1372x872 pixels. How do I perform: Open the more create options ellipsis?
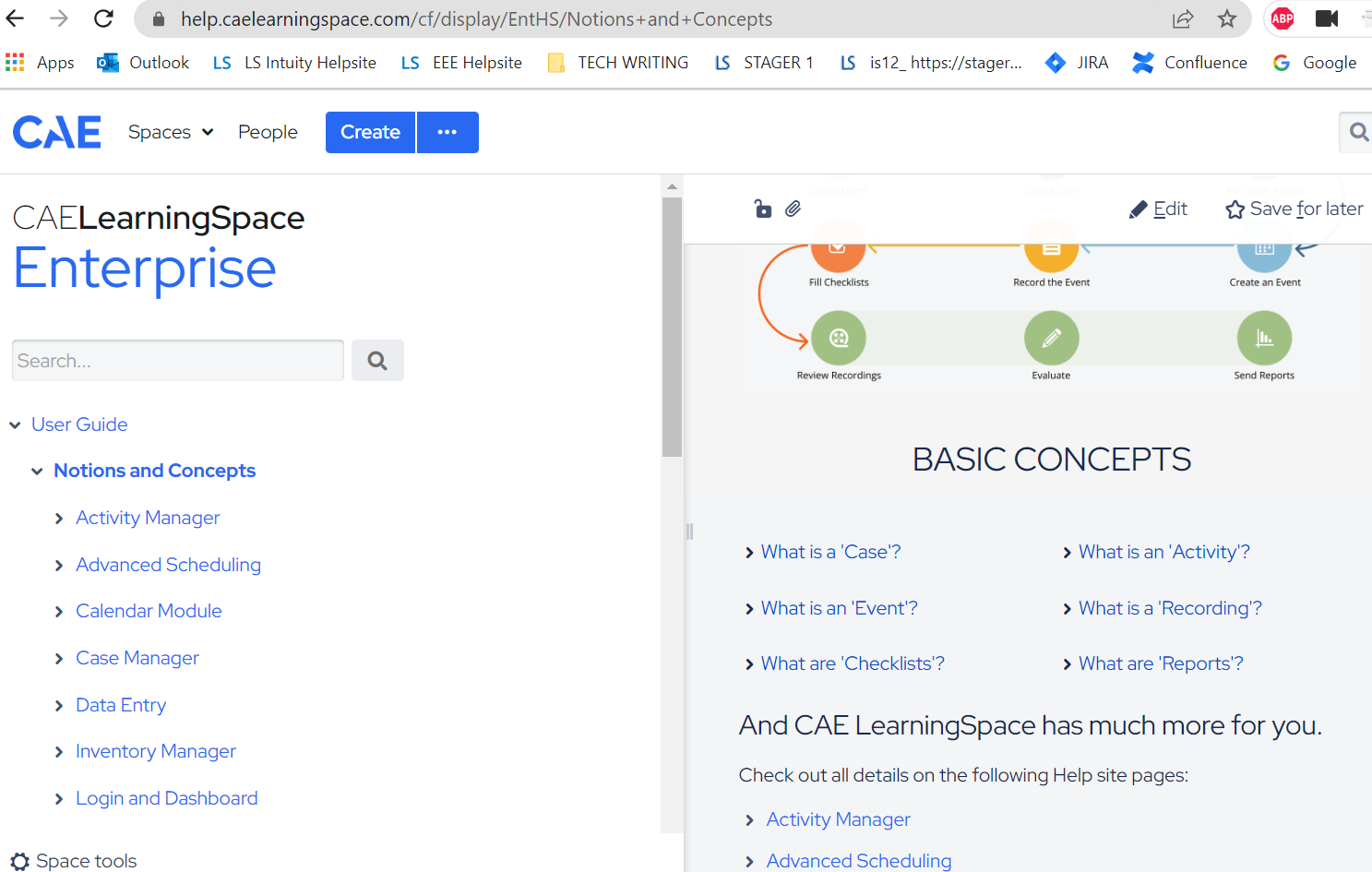coord(447,132)
